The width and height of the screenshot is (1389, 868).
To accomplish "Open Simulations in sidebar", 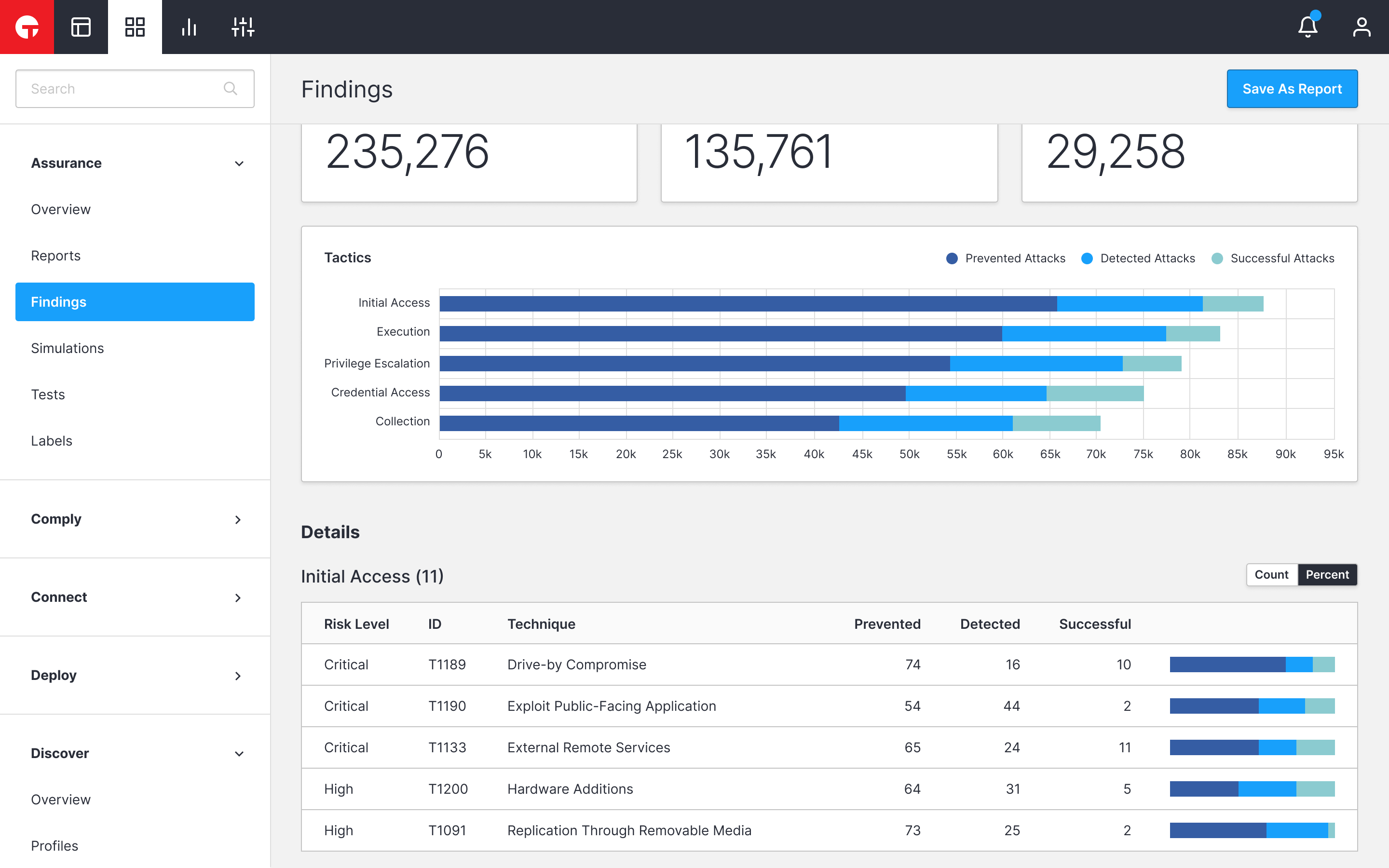I will tap(67, 349).
